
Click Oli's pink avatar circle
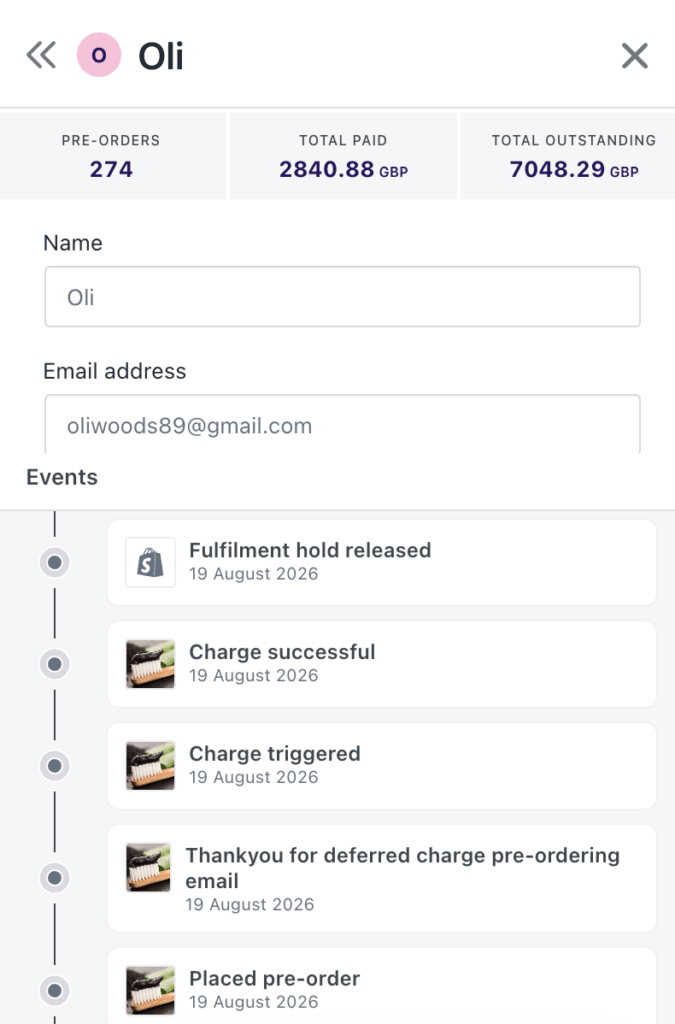click(99, 55)
